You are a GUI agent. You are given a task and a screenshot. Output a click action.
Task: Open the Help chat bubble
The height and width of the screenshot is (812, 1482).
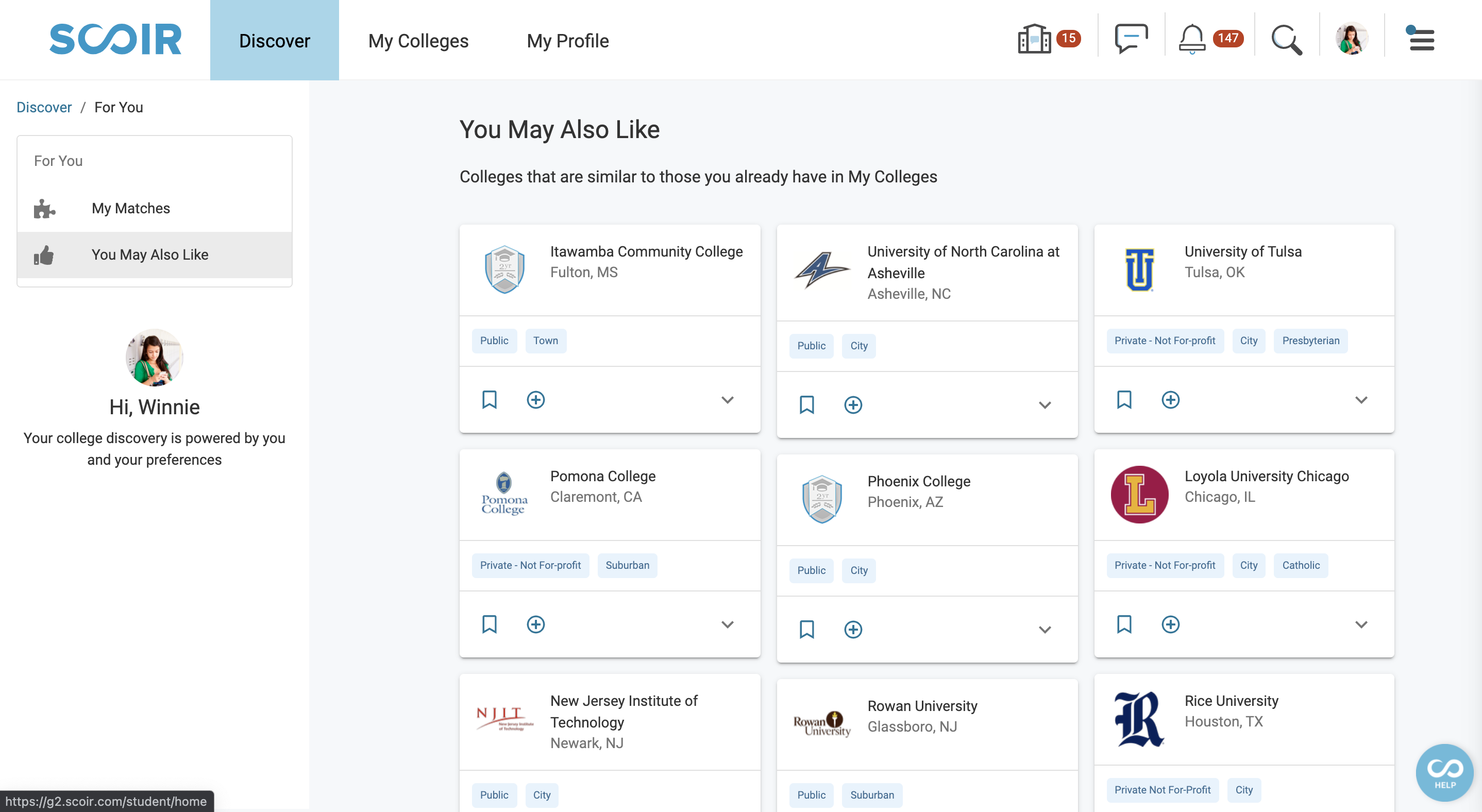[1444, 772]
